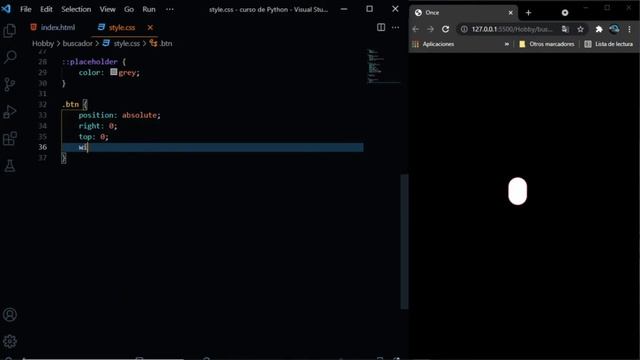Open editor More Actions ellipsis
Image resolution: width=640 pixels, height=360 pixels.
(x=396, y=27)
